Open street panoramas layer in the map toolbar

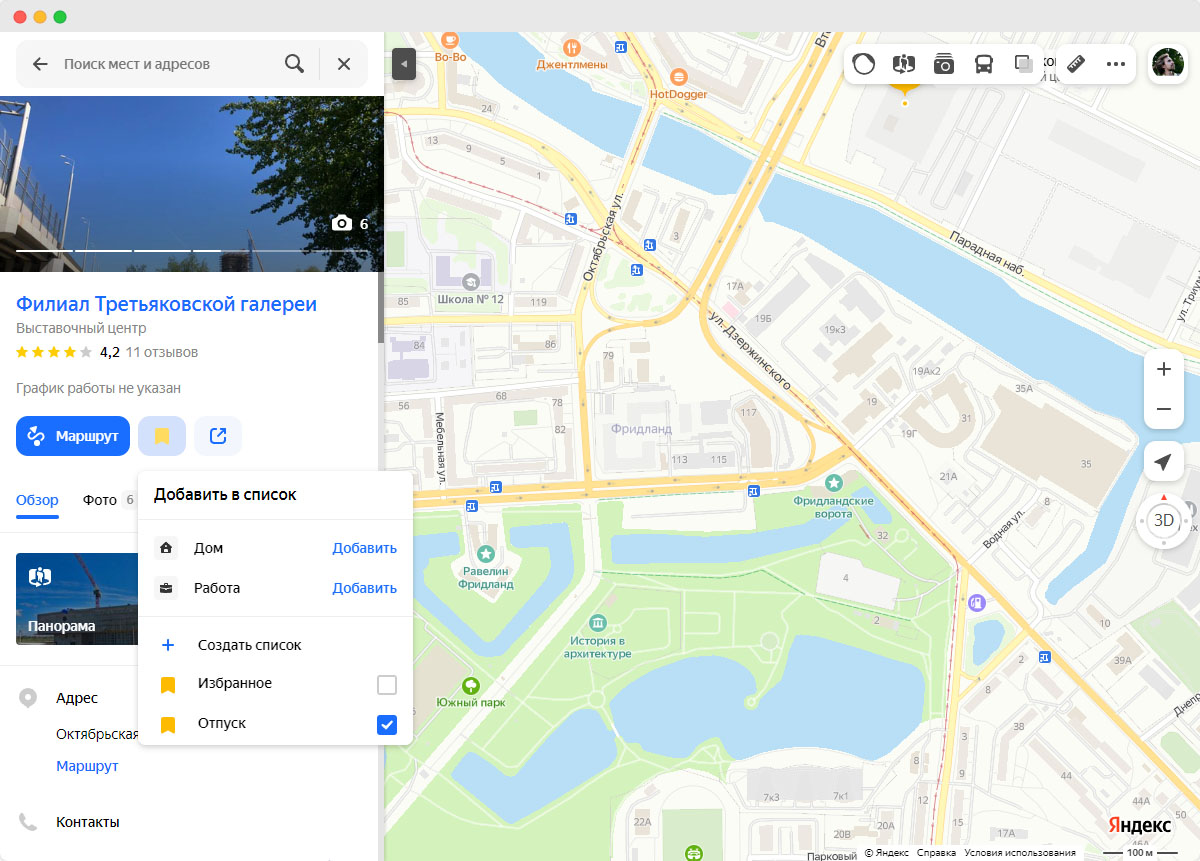coord(904,64)
